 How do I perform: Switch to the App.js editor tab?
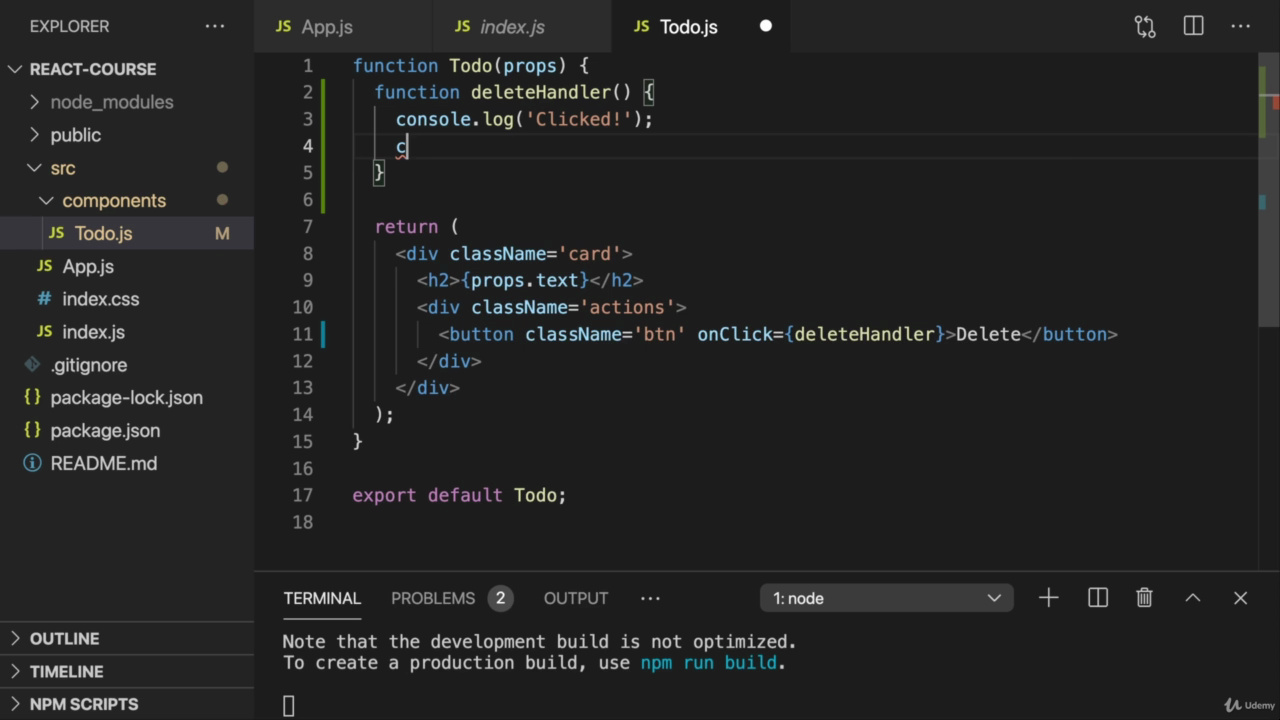click(x=326, y=27)
